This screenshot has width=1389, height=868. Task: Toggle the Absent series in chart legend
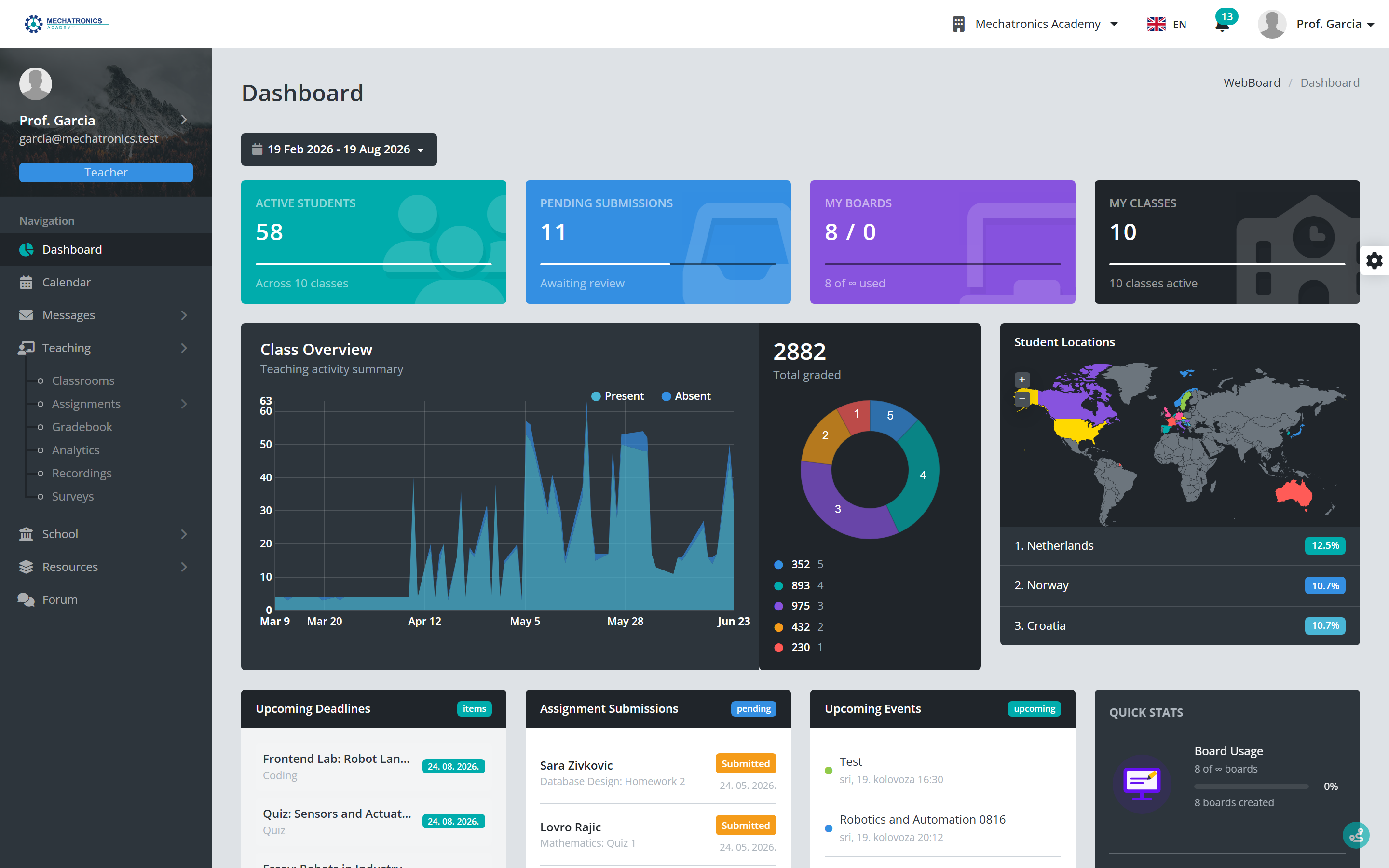click(686, 396)
